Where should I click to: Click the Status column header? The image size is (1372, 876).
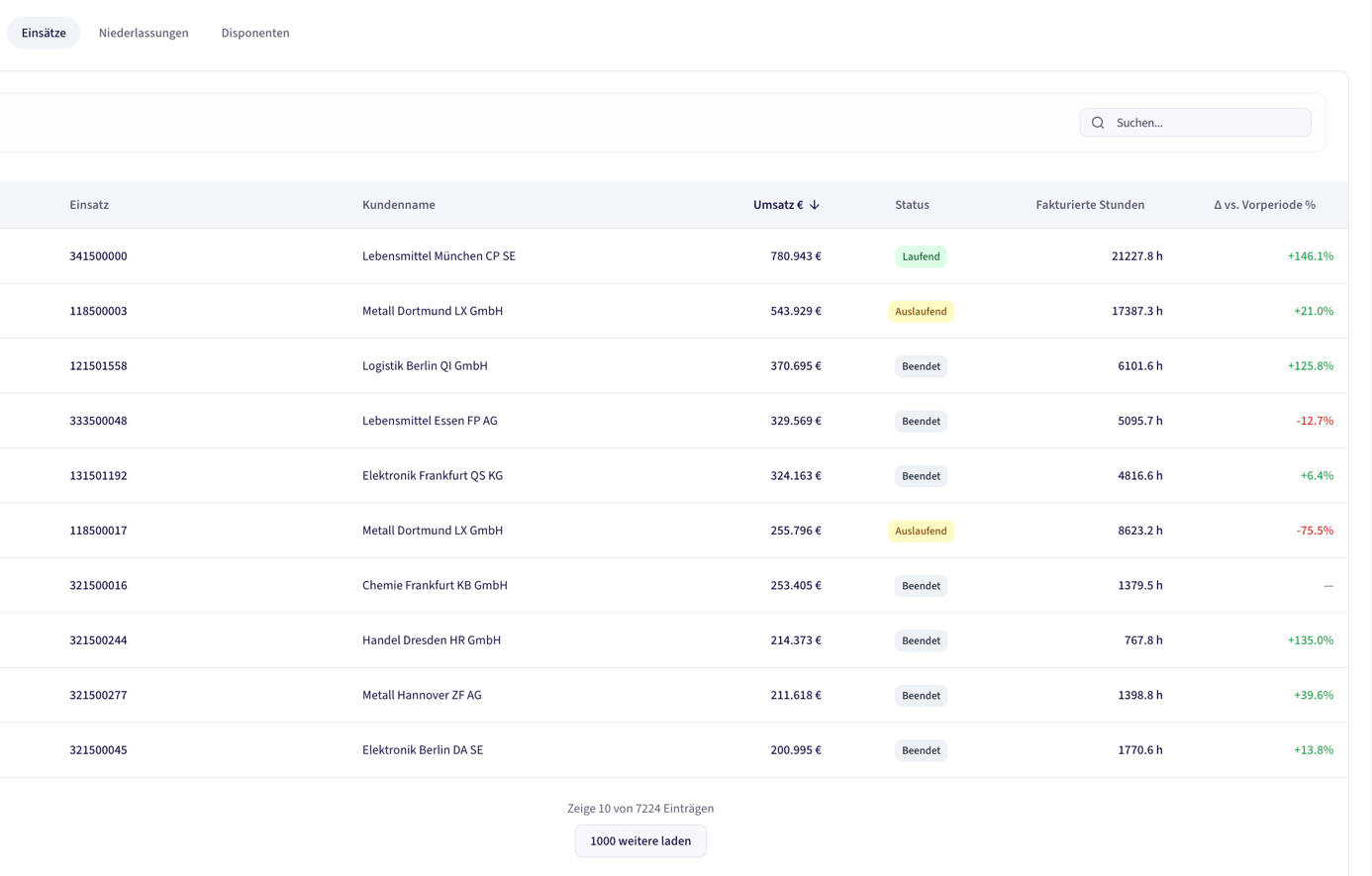coord(912,205)
